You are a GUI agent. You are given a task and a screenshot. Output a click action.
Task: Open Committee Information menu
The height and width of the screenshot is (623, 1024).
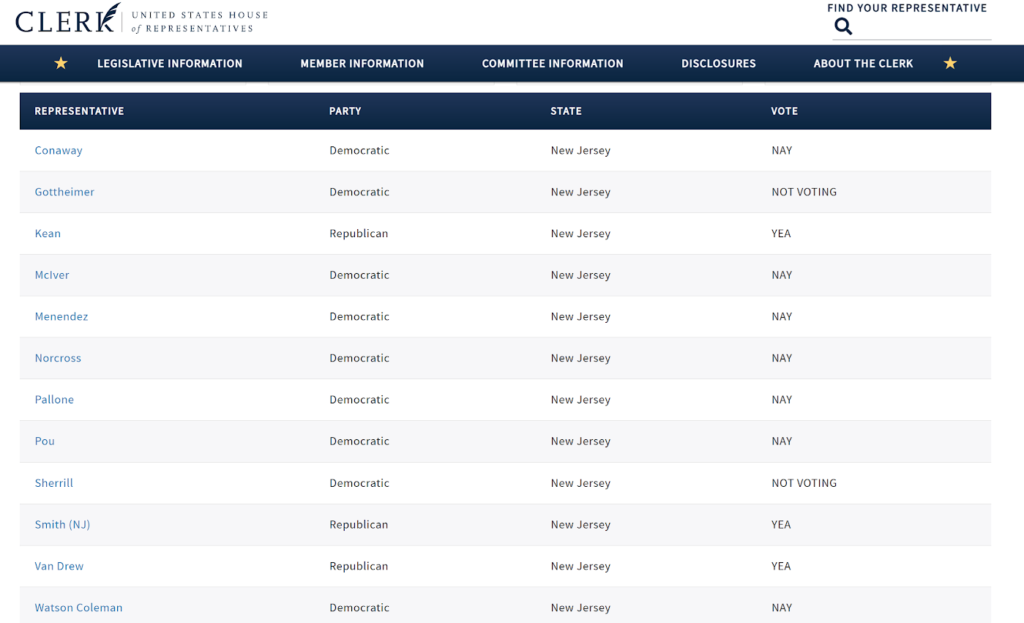click(552, 63)
